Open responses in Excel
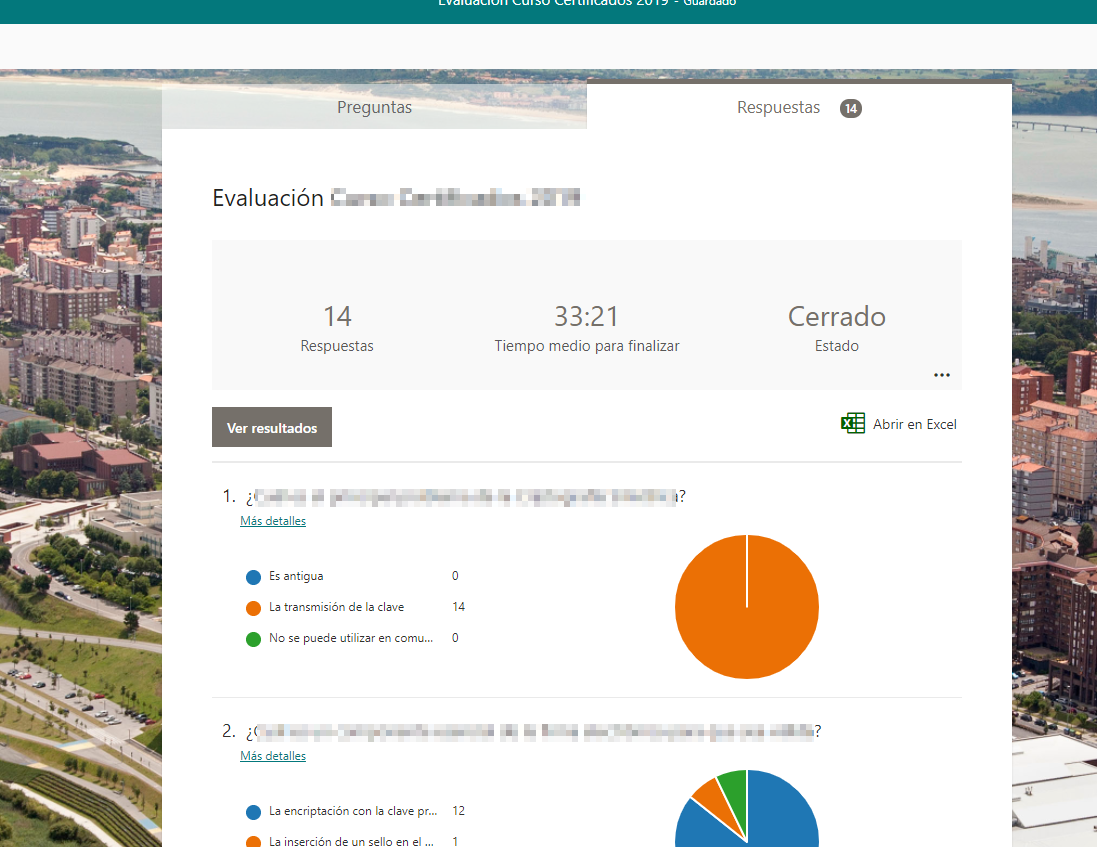Viewport: 1097px width, 847px height. click(x=898, y=424)
